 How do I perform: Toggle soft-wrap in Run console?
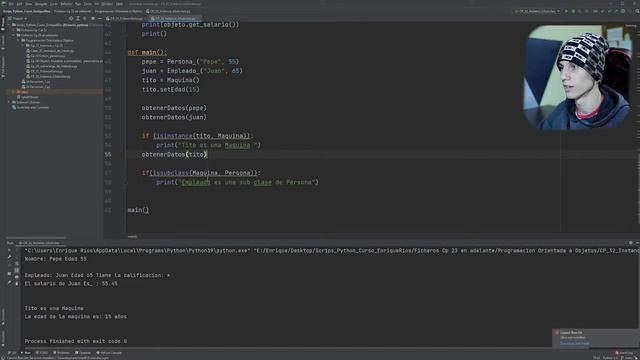[x=16, y=263]
